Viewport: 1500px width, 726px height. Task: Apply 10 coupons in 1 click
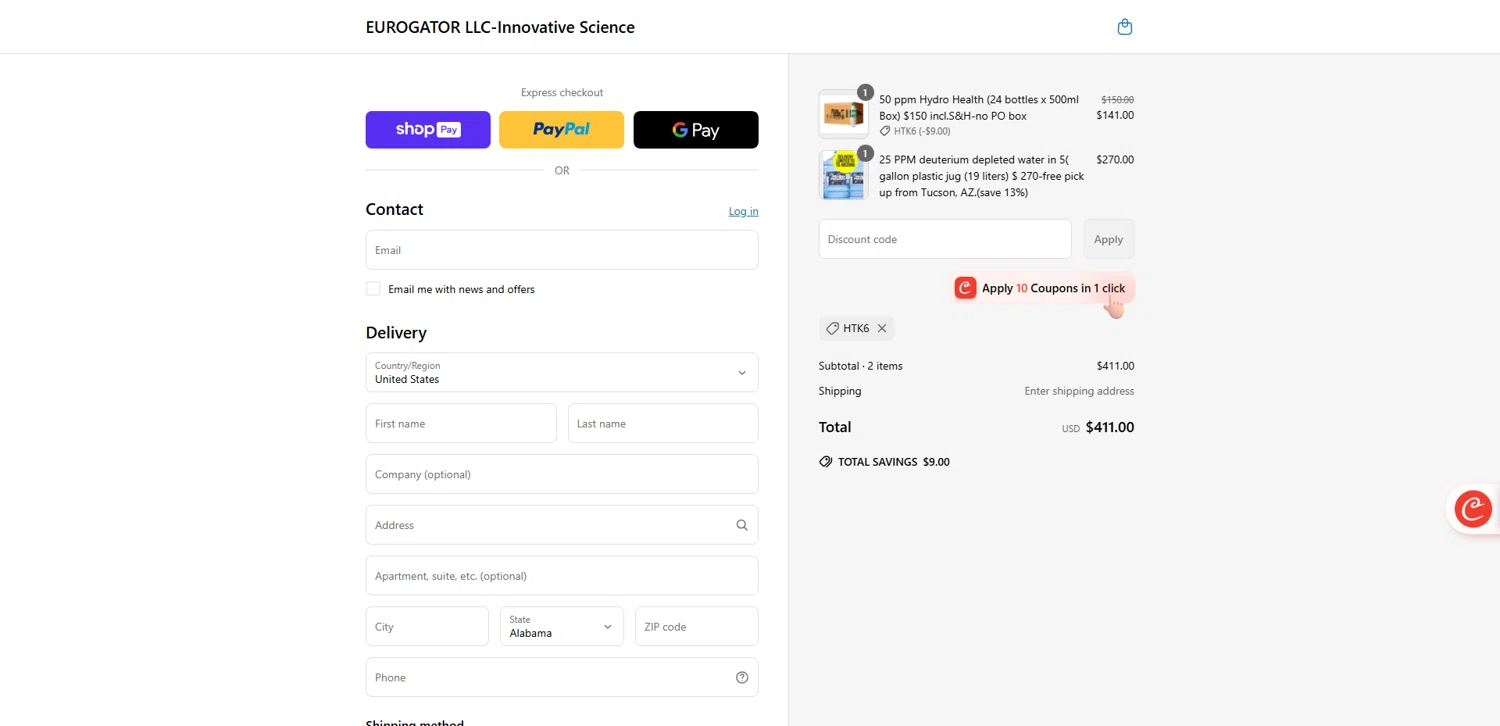1044,288
